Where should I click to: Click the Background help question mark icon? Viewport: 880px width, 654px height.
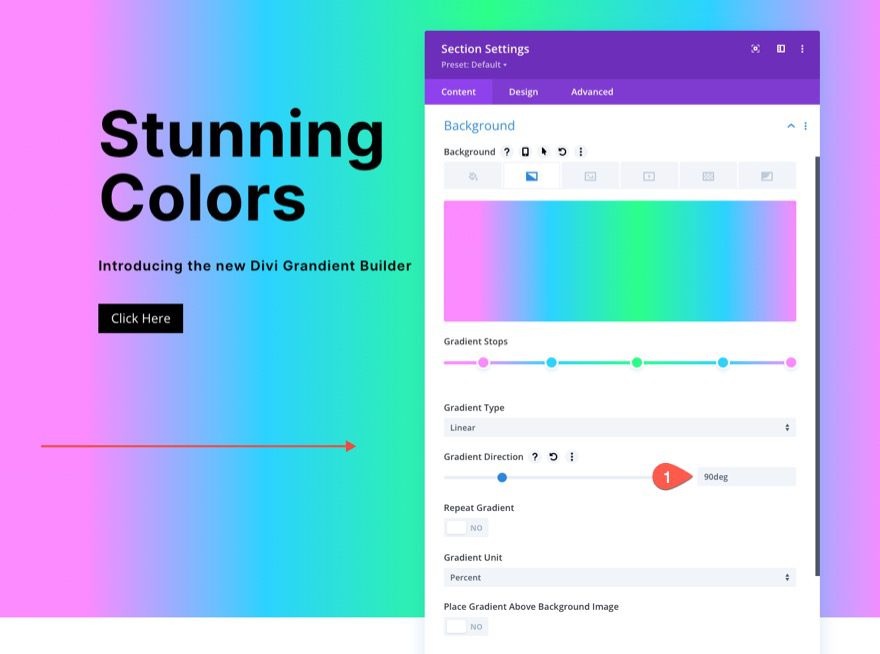point(507,152)
